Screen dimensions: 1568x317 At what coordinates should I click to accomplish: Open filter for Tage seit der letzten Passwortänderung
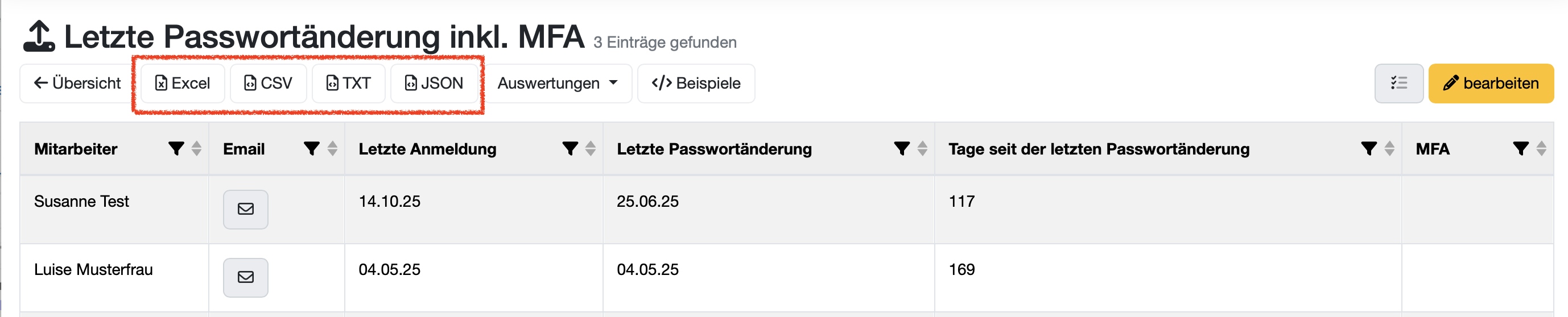(1368, 149)
